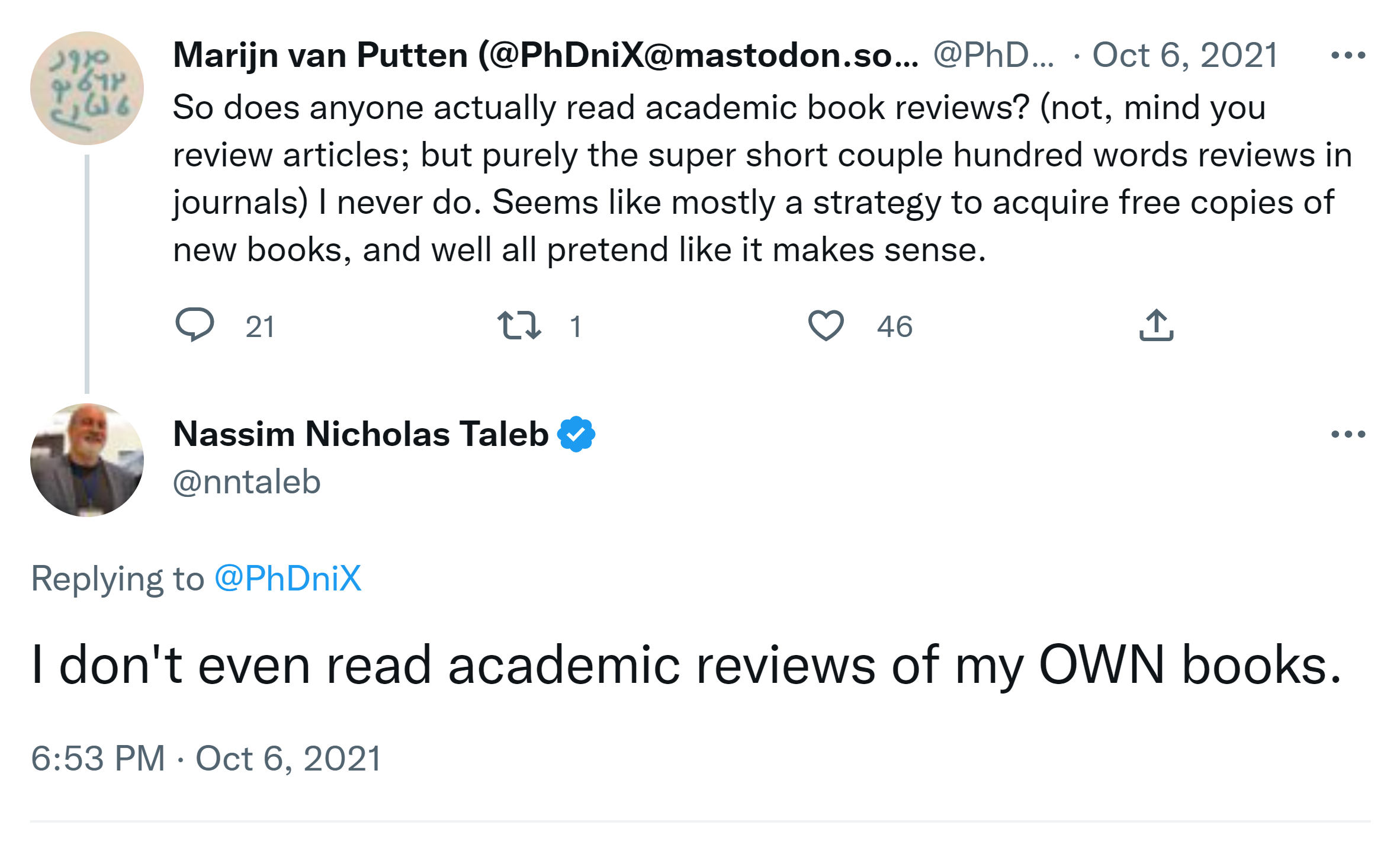Open more options on Marijn's tweet
1400x841 pixels.
(1348, 56)
